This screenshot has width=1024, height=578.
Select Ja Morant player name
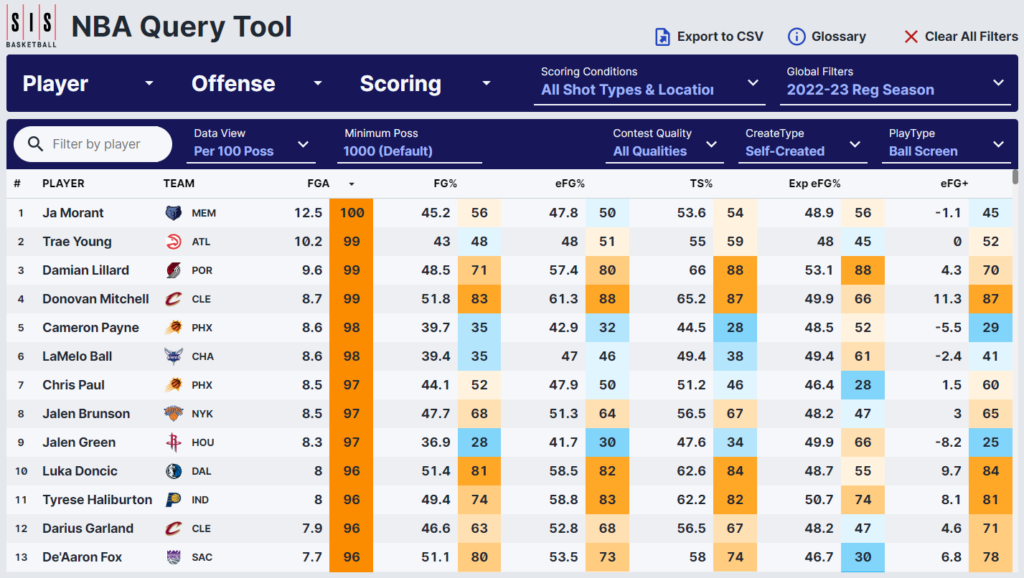point(72,213)
